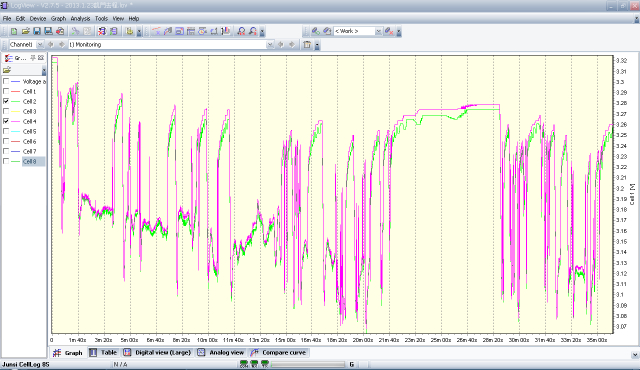
Task: Click the progress bar in status bar
Action: pyautogui.click(x=308, y=364)
